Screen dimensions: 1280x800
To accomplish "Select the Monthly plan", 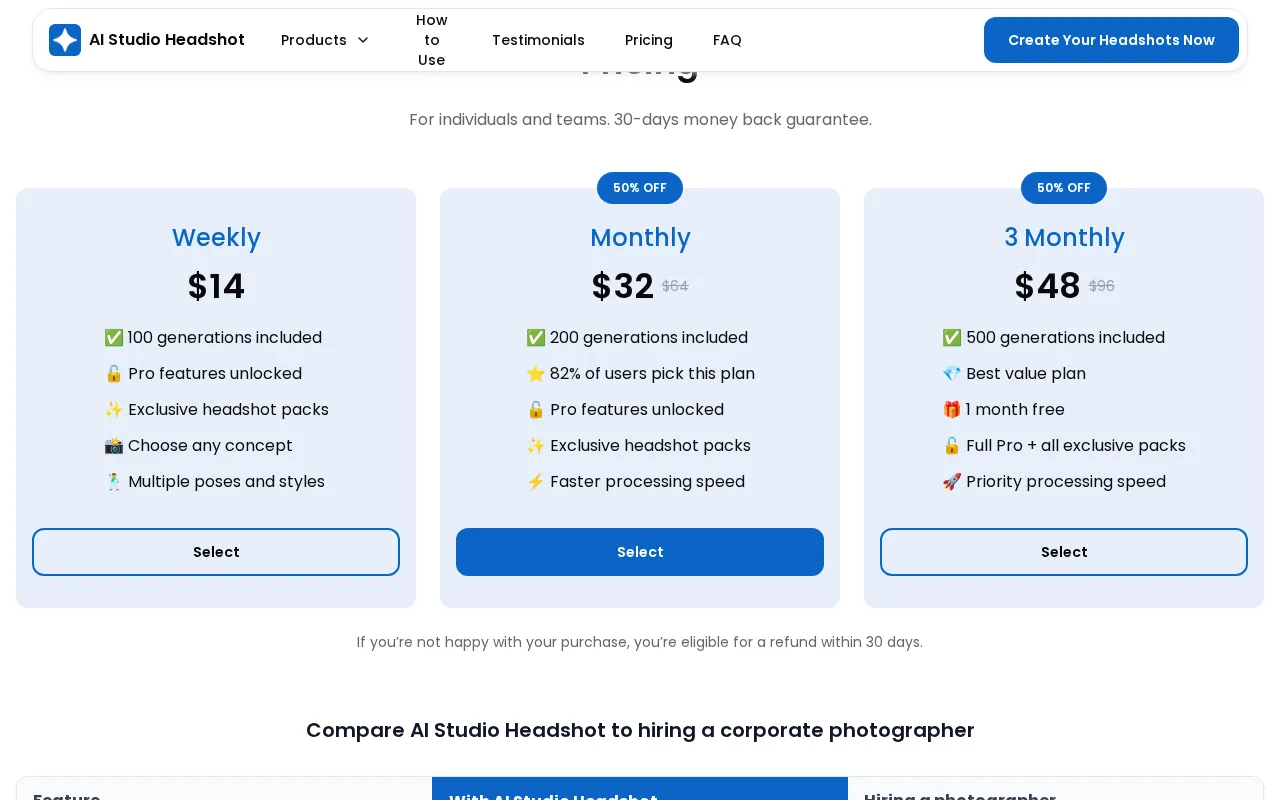I will click(640, 552).
